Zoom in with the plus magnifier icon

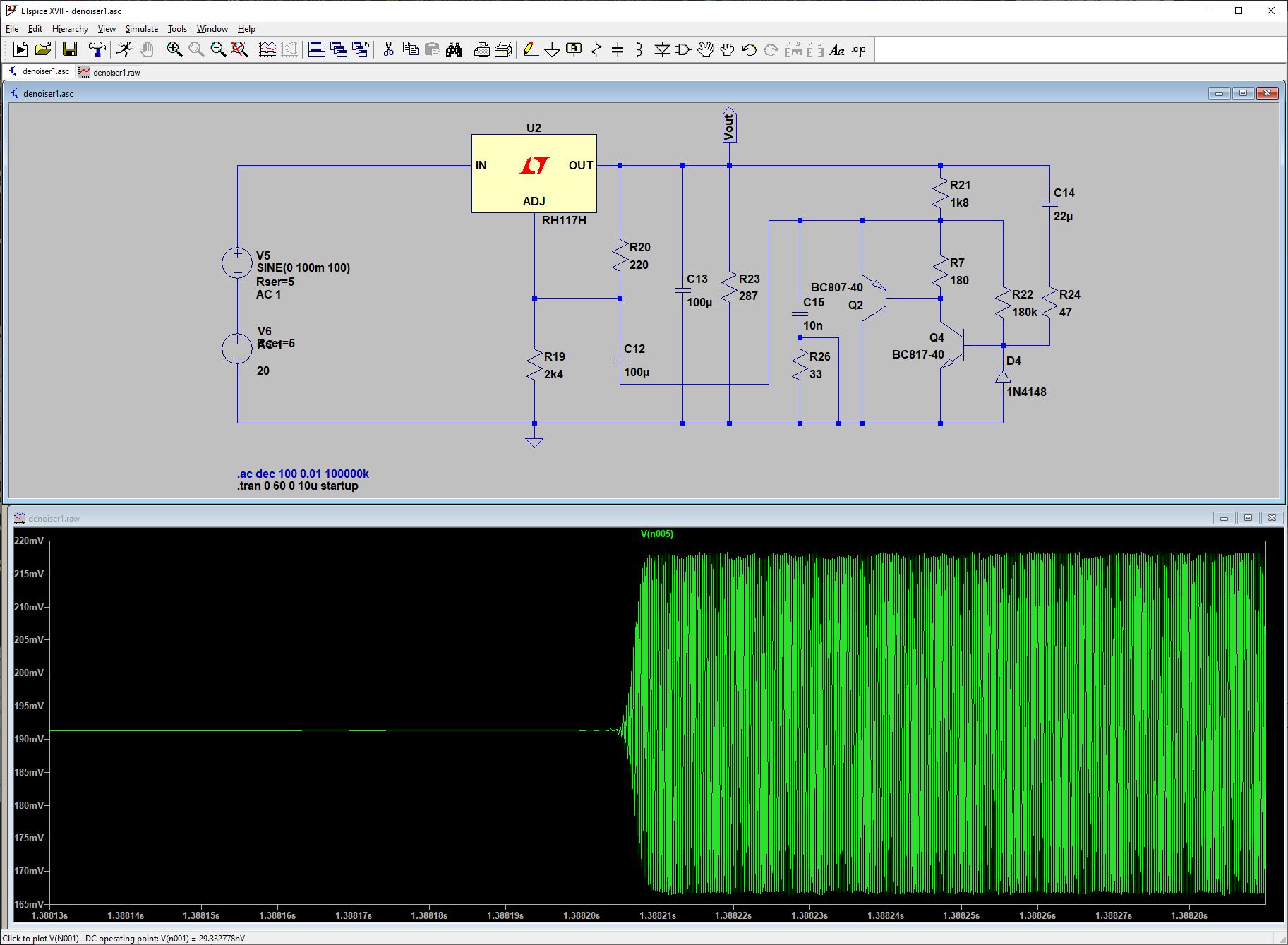174,49
